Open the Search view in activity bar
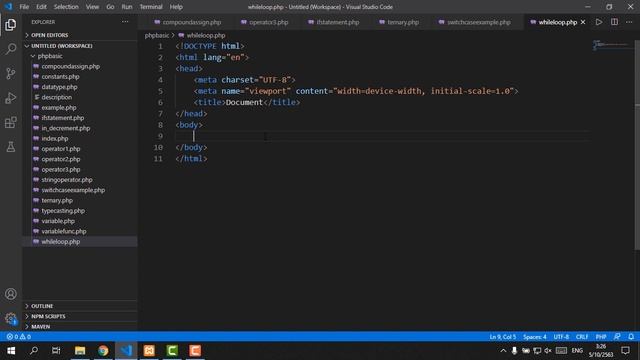The width and height of the screenshot is (640, 360). click(x=11, y=49)
